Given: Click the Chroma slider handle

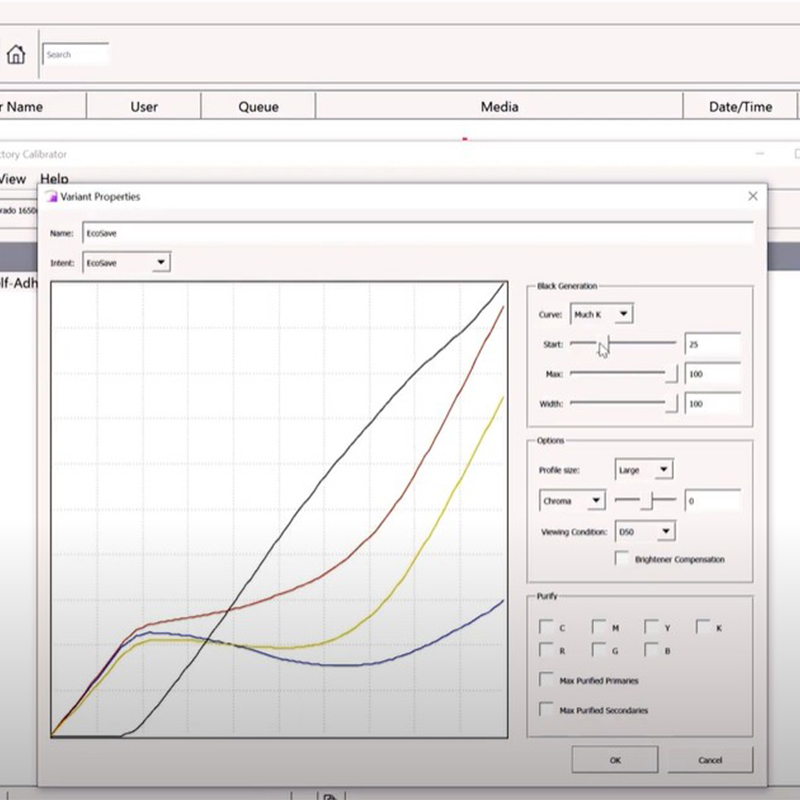Looking at the screenshot, I should coord(647,501).
